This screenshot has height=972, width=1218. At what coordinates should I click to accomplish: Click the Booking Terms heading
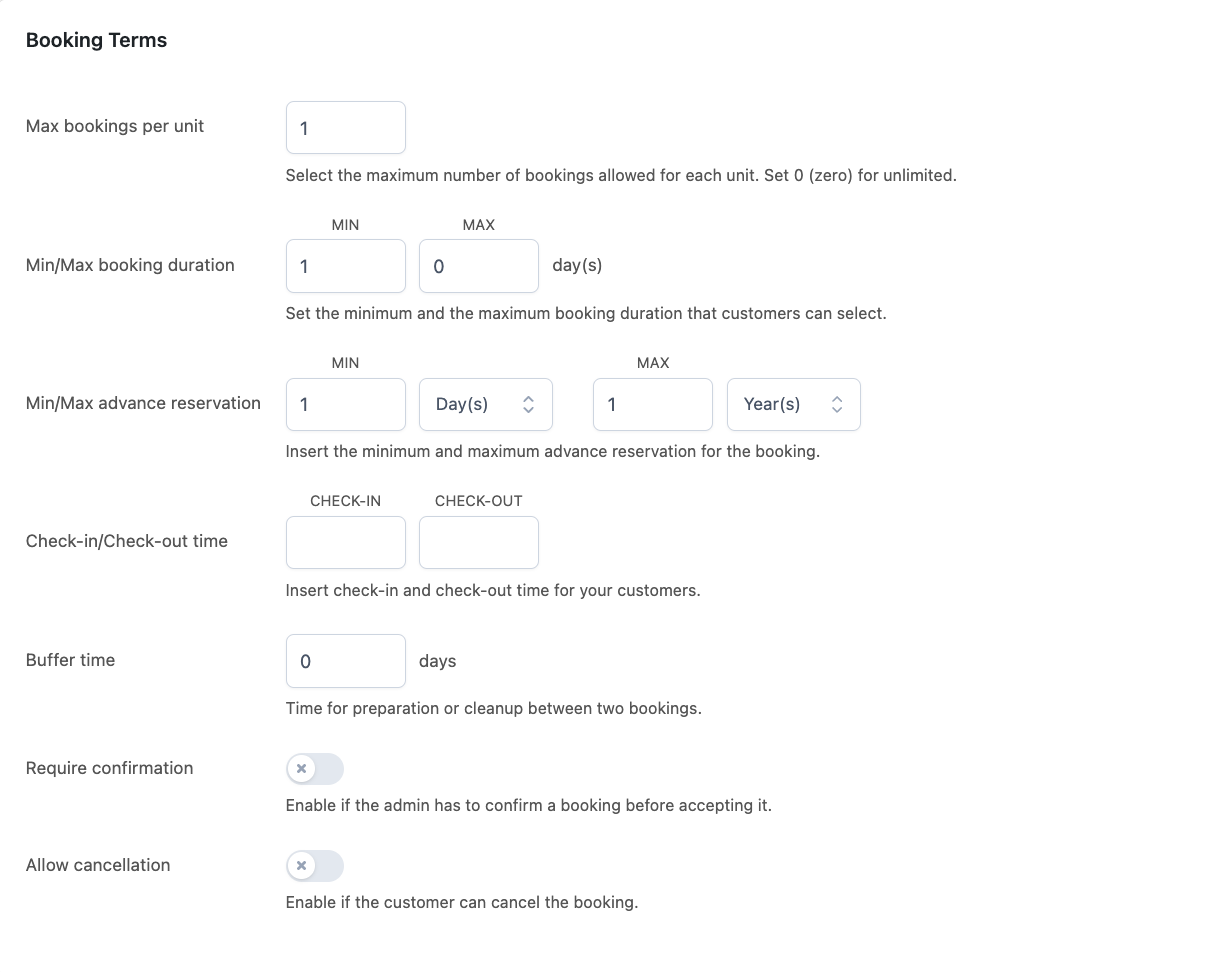(96, 40)
